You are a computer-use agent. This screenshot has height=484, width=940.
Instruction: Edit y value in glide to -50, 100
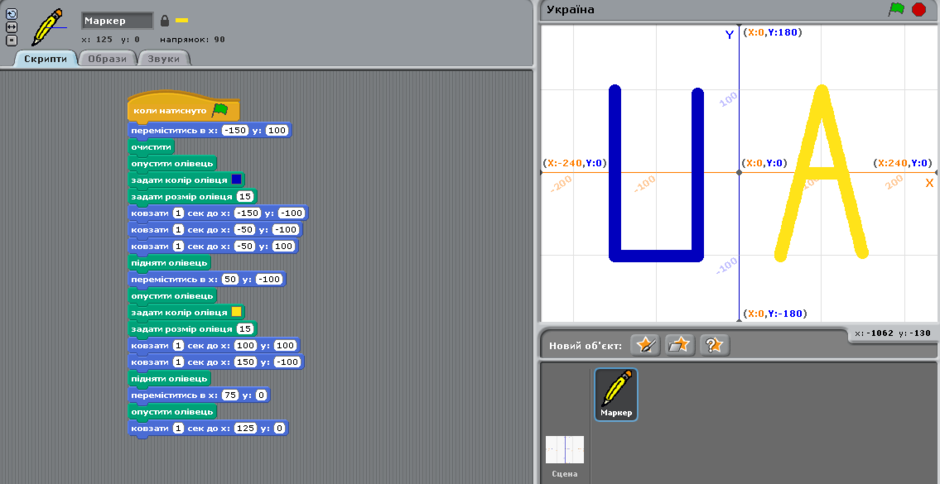point(284,246)
